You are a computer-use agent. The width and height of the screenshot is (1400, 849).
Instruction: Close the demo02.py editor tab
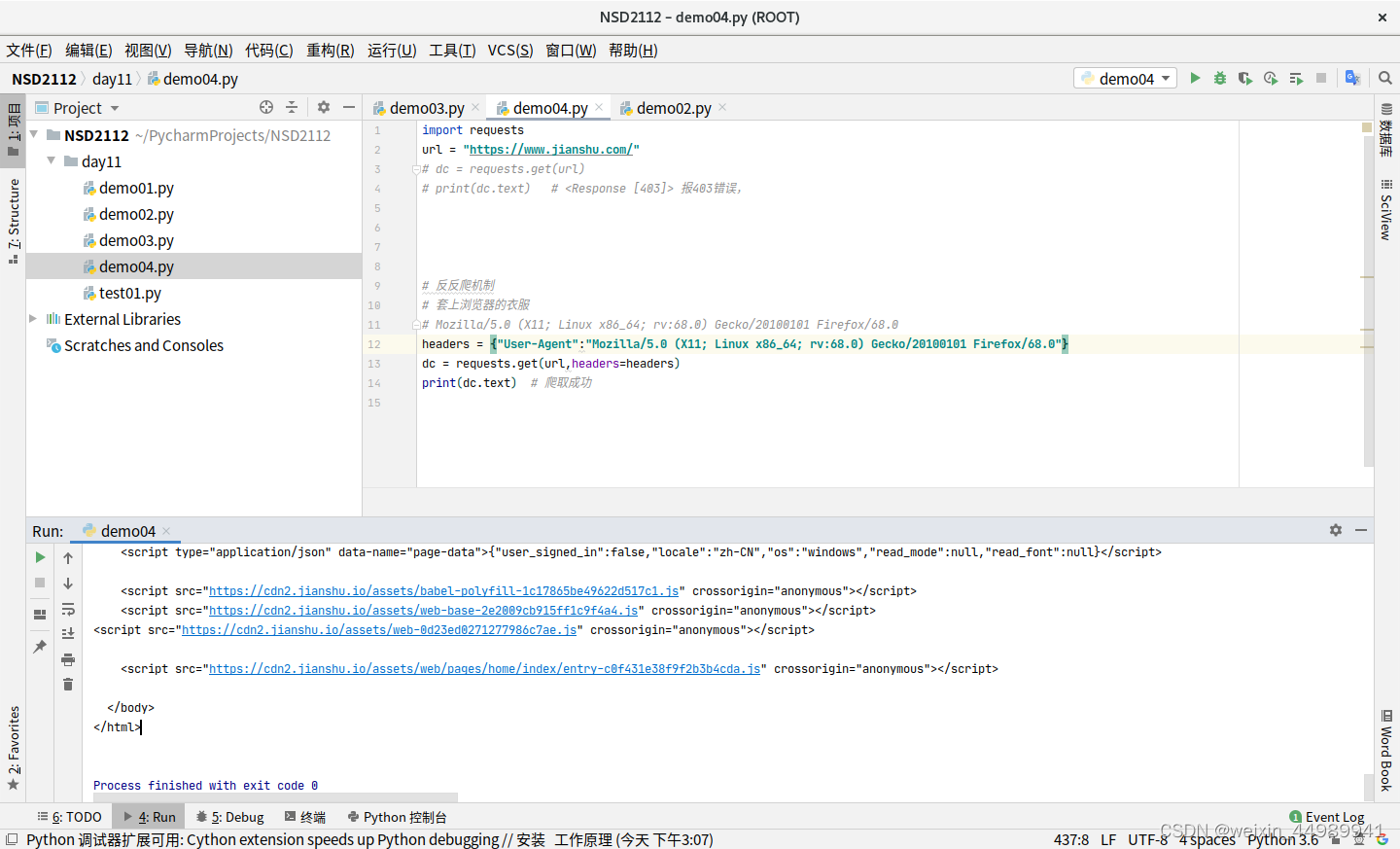click(x=722, y=107)
